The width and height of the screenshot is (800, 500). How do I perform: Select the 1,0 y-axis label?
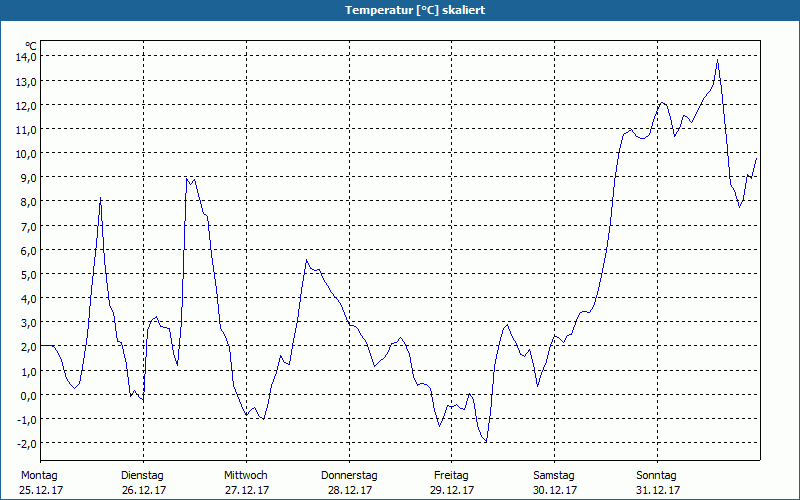(x=28, y=371)
